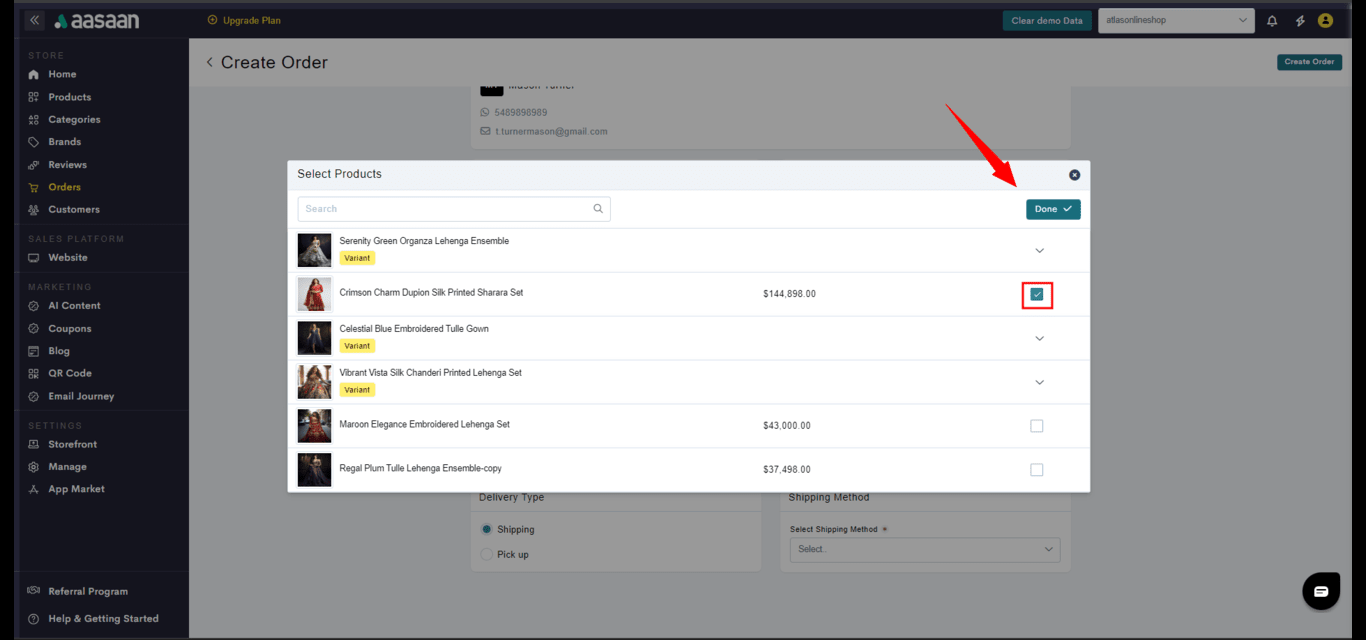Navigate to Coupons in sidebar
1366x640 pixels.
[69, 329]
